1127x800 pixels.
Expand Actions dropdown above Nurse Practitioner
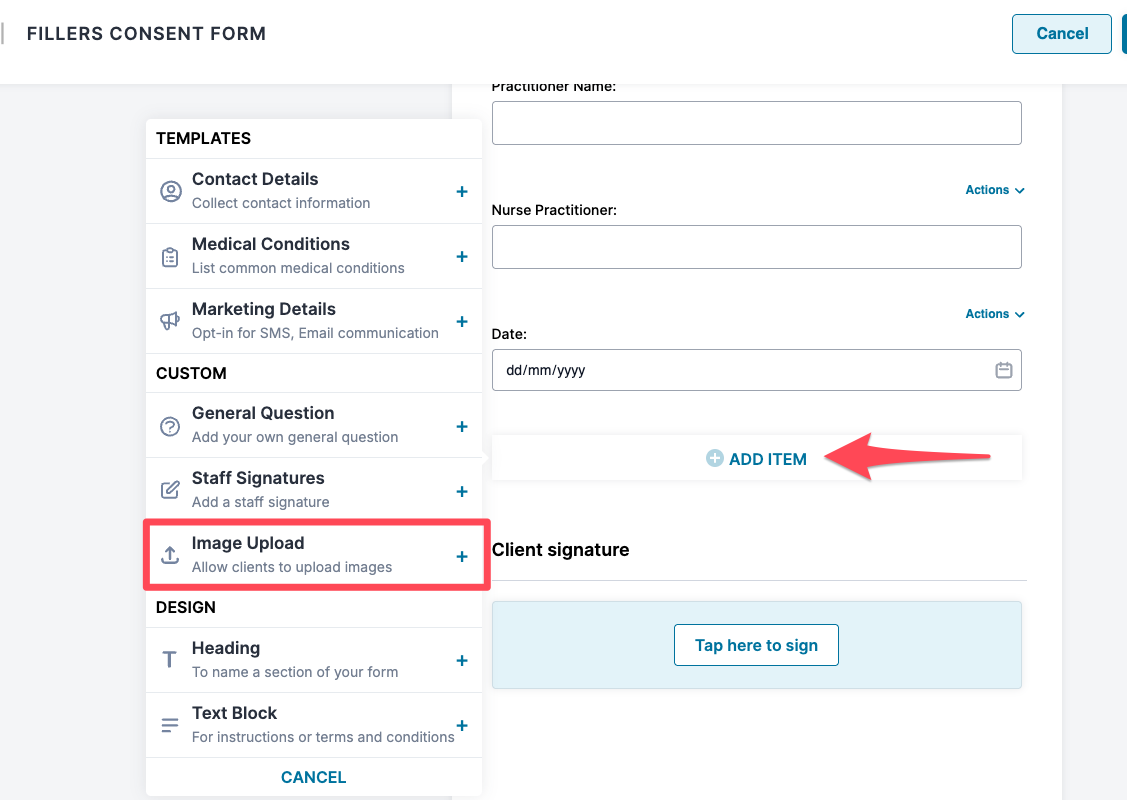point(995,190)
